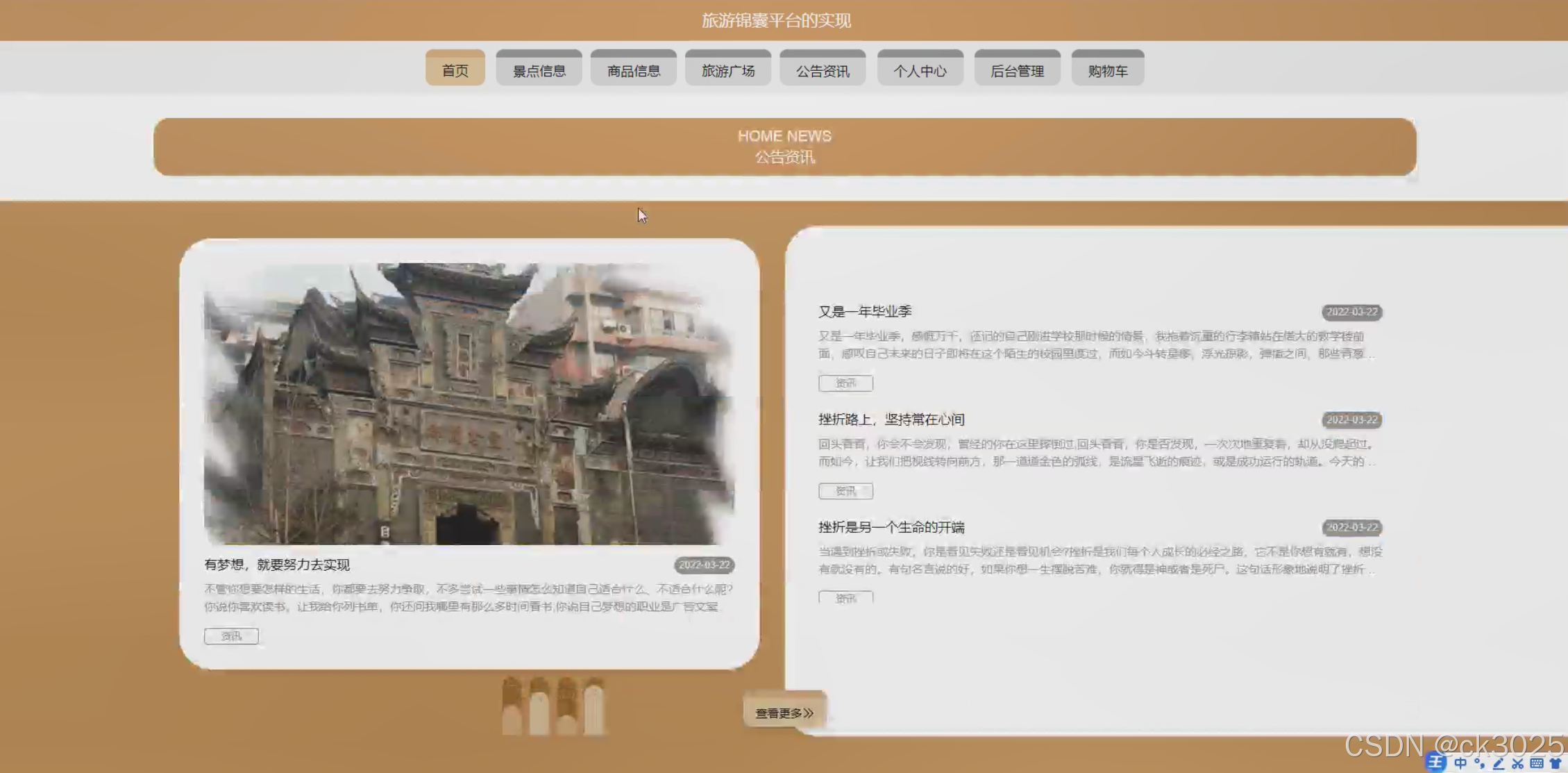Open article 挫折路上，坚持常在心间
This screenshot has height=773, width=1568.
[891, 419]
